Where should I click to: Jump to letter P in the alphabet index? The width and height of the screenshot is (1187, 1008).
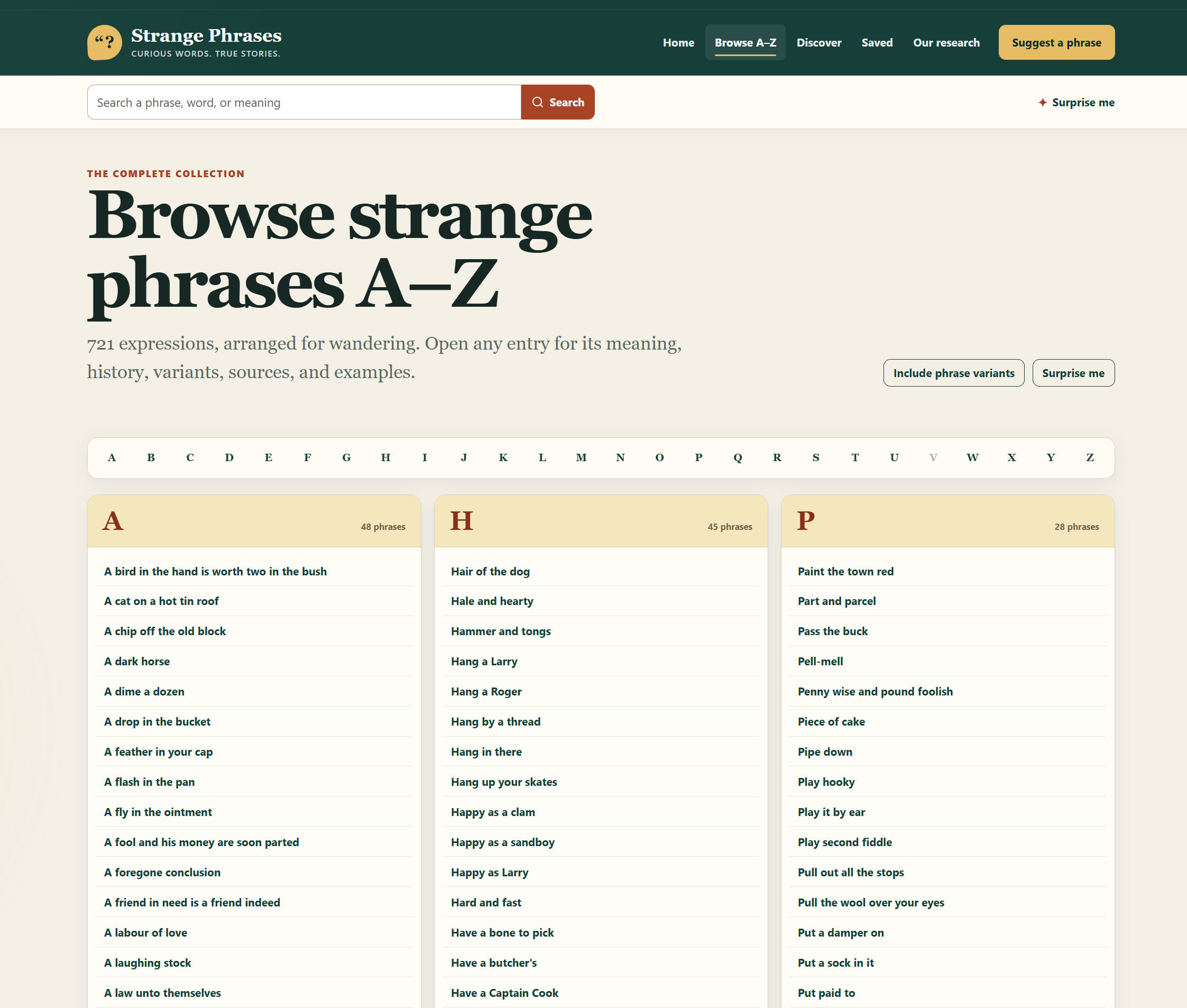point(698,457)
